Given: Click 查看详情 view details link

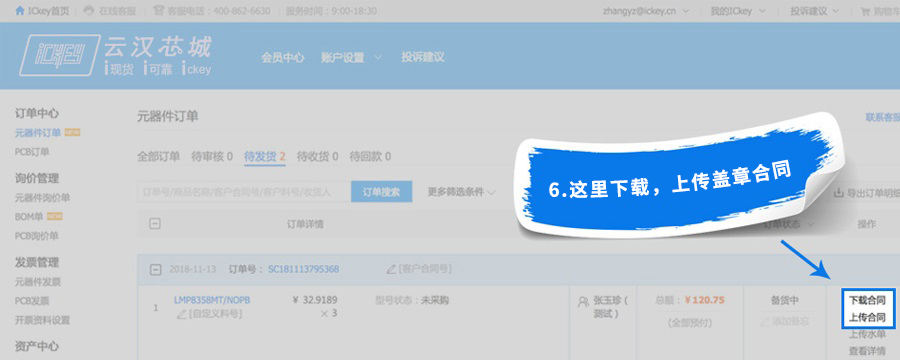Looking at the screenshot, I should (867, 351).
